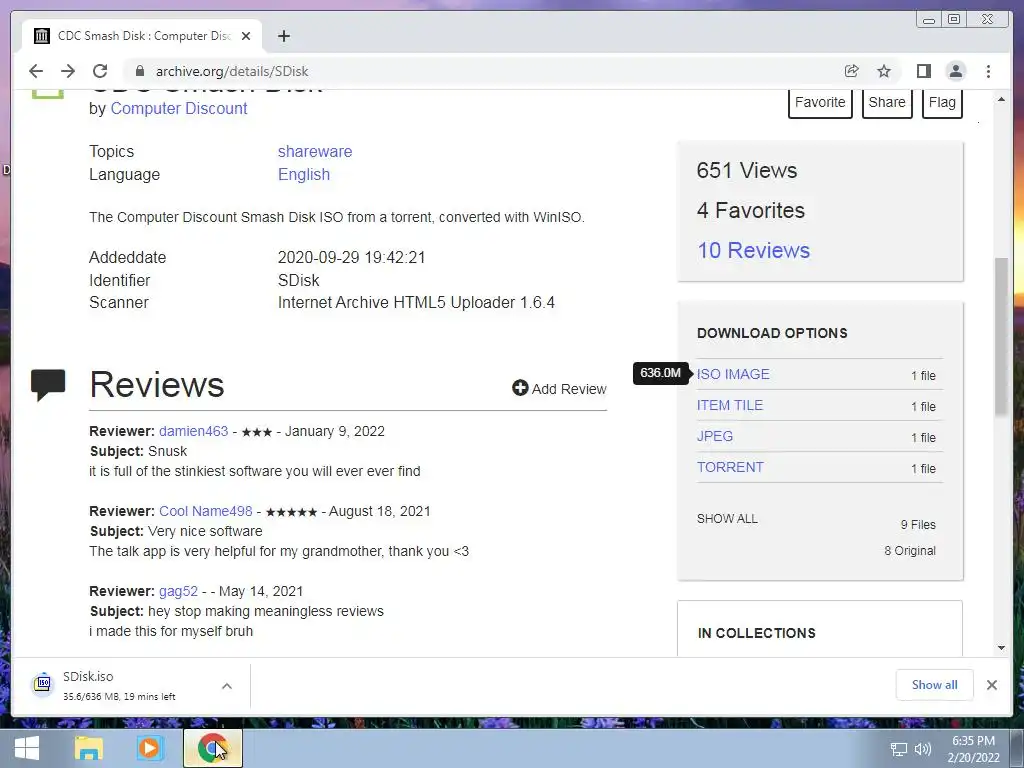Open the taskbar clock and date
Screen dimensions: 1024x768
(x=973, y=749)
